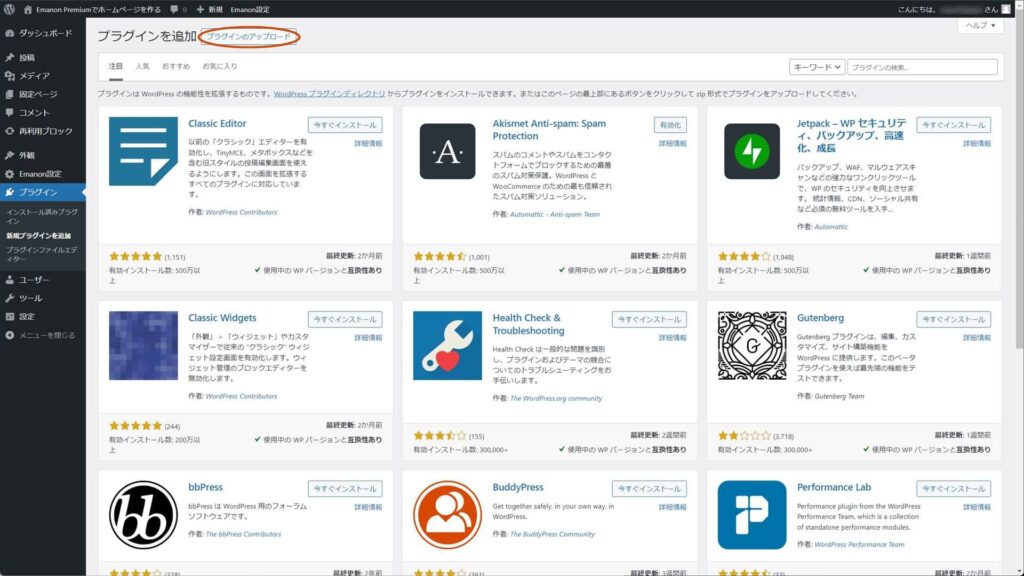Open ダッシュボード in the sidebar menu

[x=45, y=33]
